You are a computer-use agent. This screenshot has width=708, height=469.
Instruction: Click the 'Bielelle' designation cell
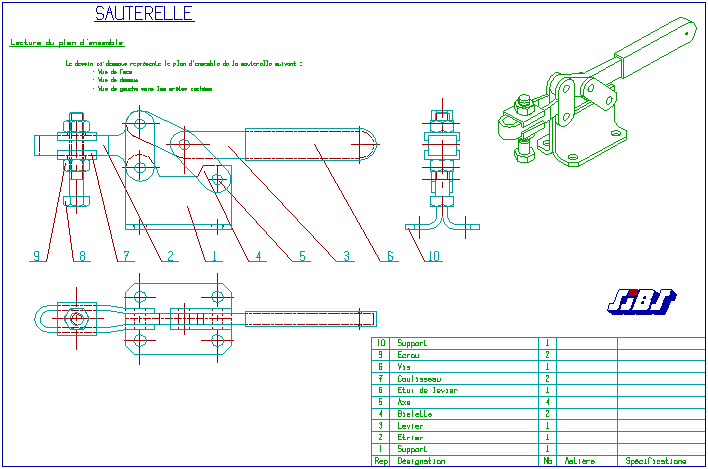click(x=415, y=414)
